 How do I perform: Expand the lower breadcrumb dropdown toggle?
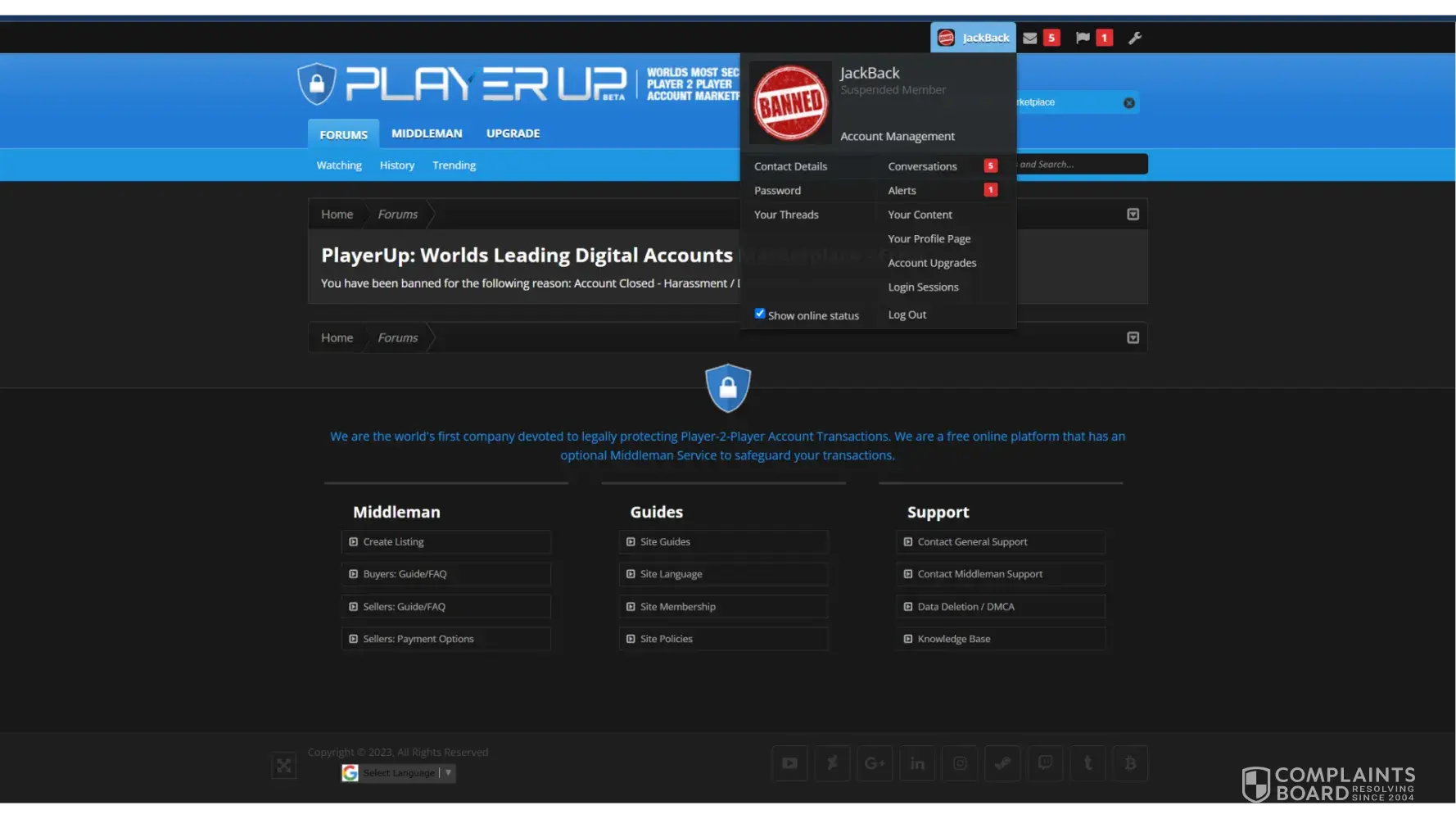click(x=1133, y=337)
